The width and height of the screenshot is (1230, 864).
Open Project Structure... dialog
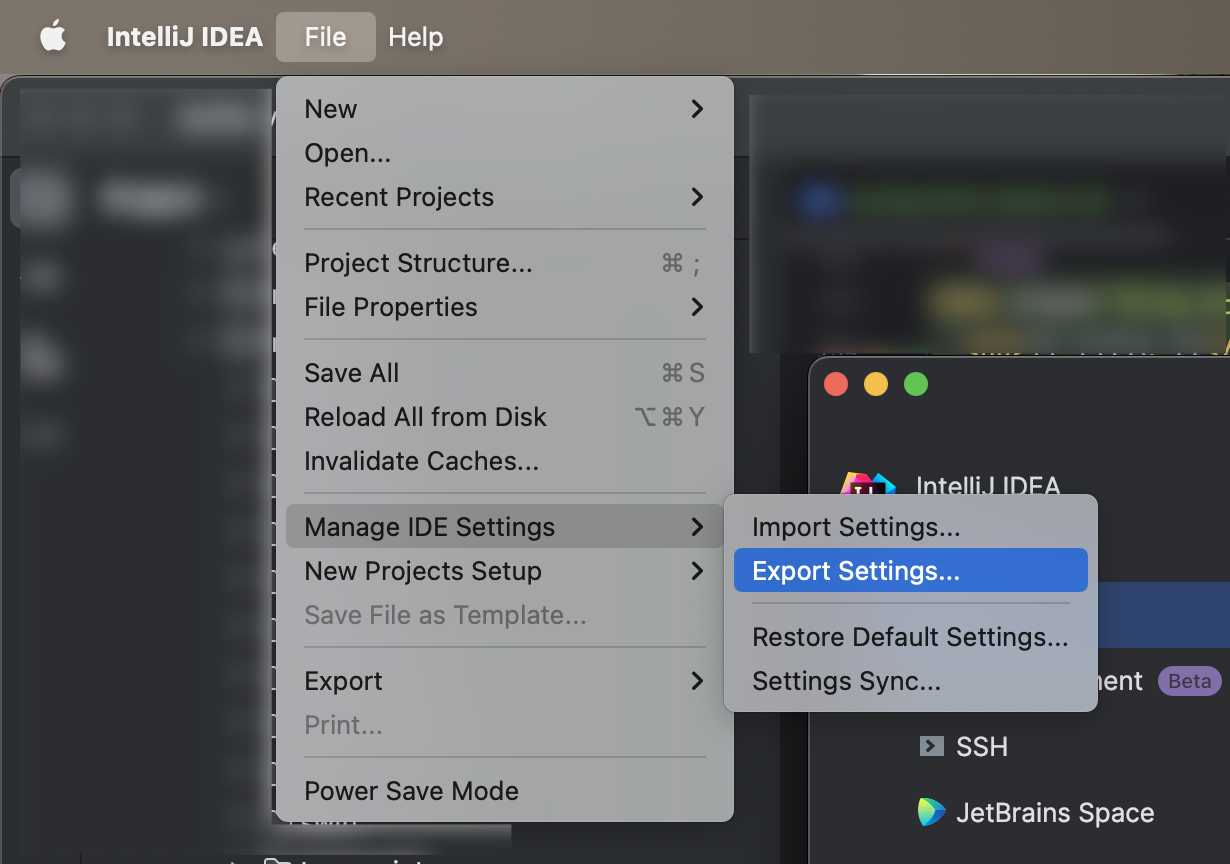tap(418, 263)
